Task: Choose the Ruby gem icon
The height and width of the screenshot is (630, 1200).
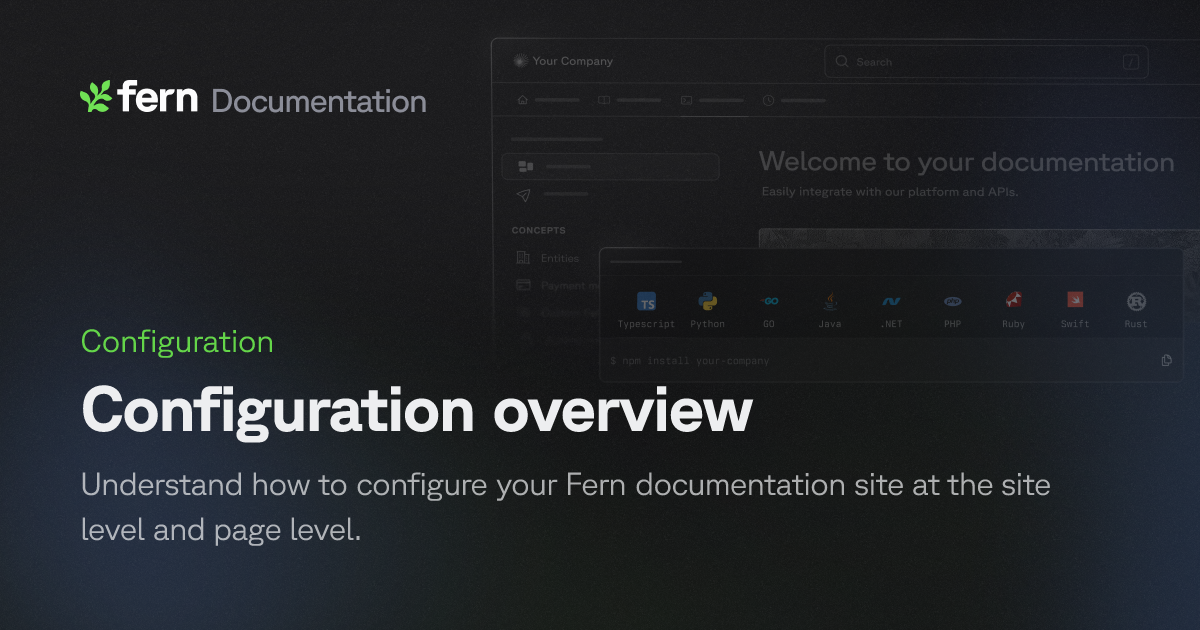Action: (1014, 301)
